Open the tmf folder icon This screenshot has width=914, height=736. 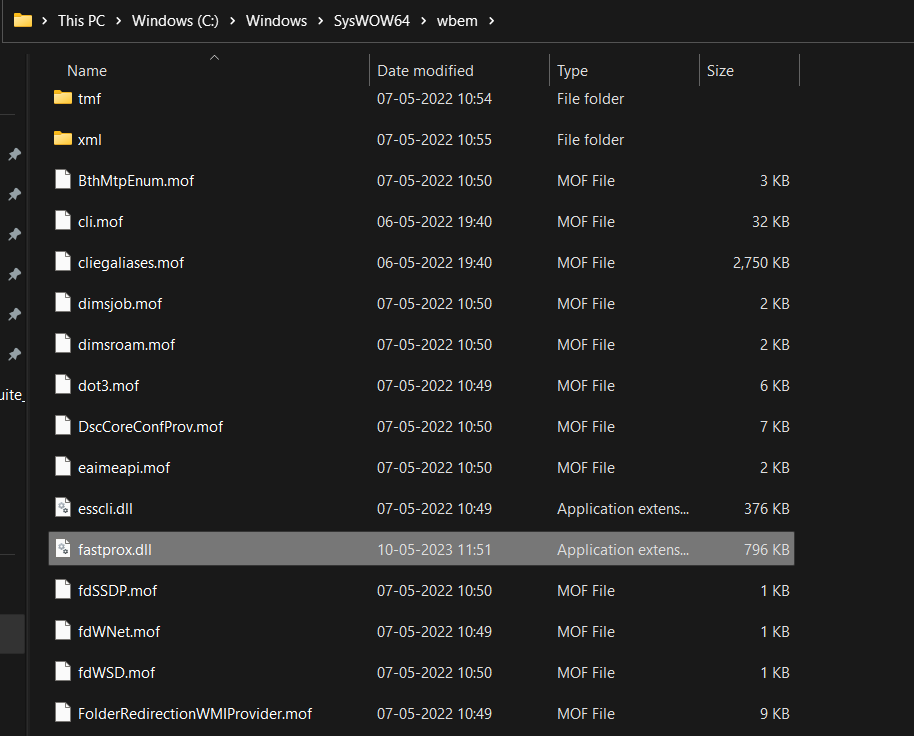click(x=63, y=98)
